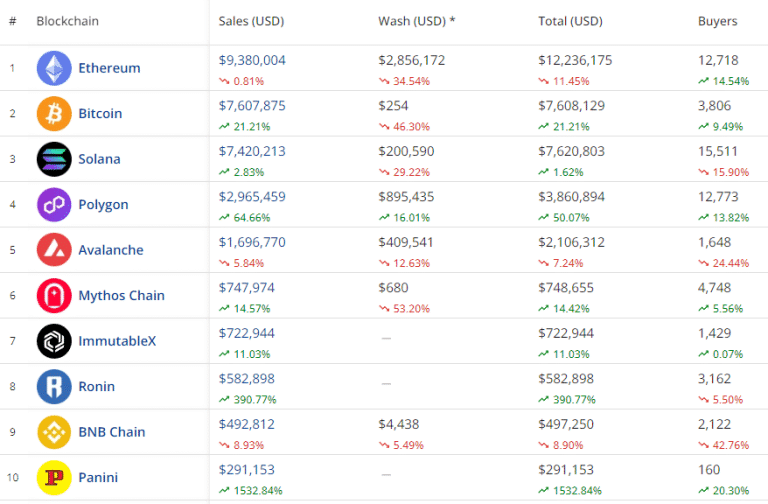Open the Ethereum blockchain link
Image resolution: width=768 pixels, height=504 pixels.
(109, 68)
